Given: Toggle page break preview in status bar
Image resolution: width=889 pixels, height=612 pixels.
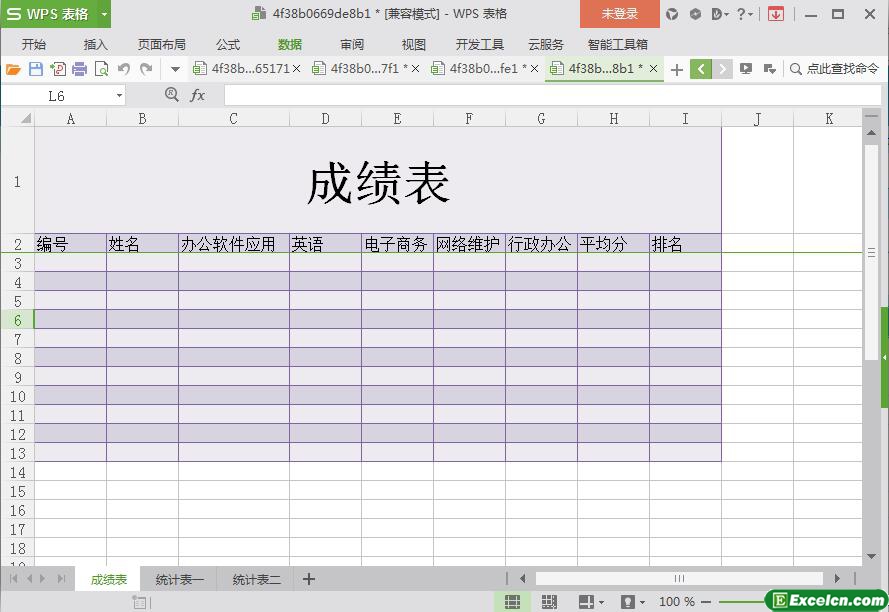Looking at the screenshot, I should point(549,602).
